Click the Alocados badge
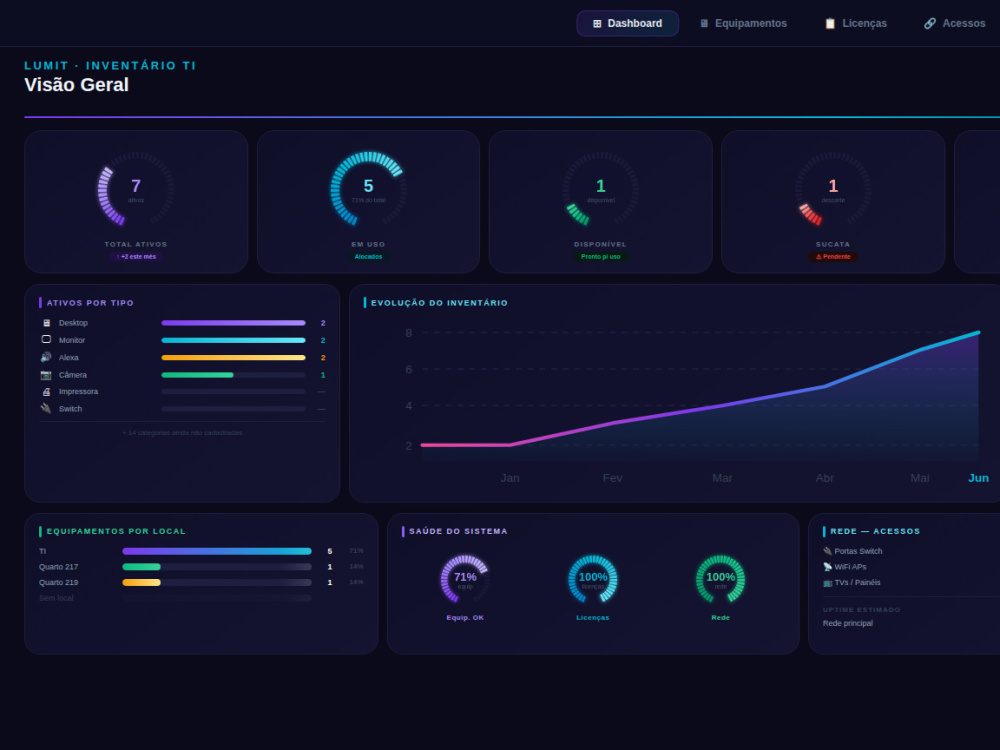The height and width of the screenshot is (750, 1000). 368,256
